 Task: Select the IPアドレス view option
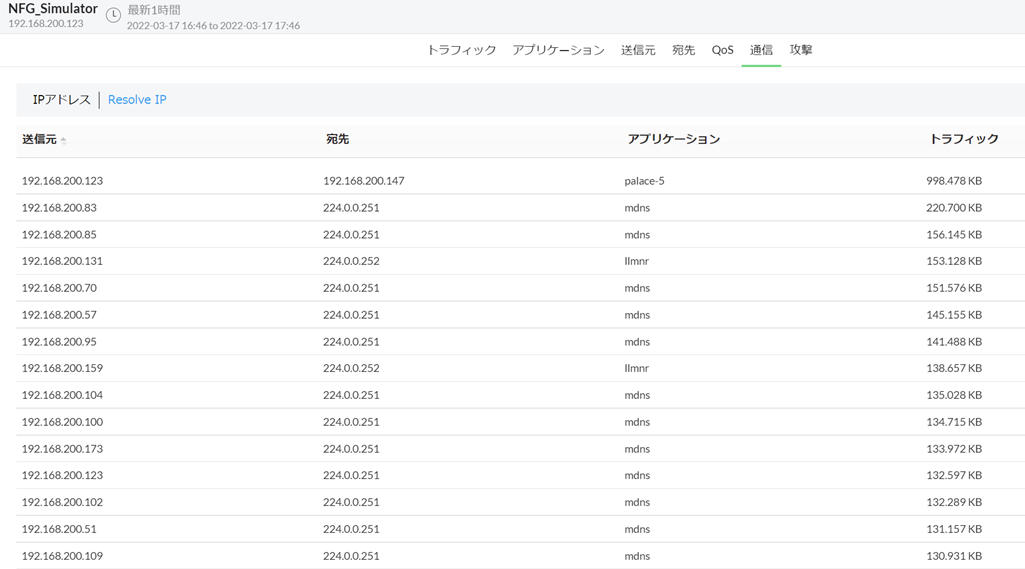pyautogui.click(x=62, y=100)
